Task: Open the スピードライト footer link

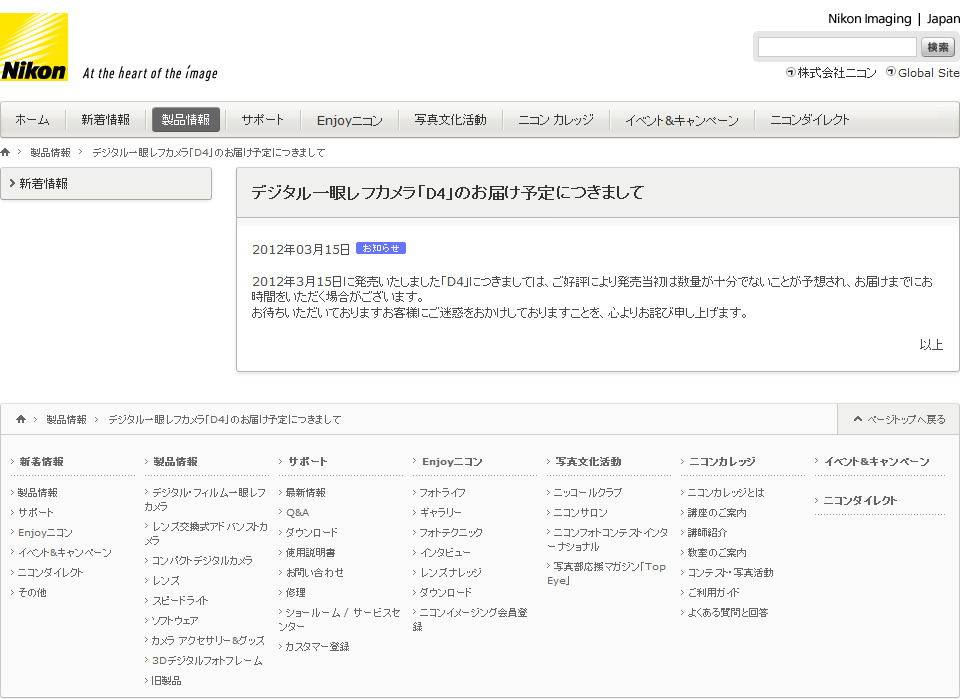Action: click(x=181, y=600)
